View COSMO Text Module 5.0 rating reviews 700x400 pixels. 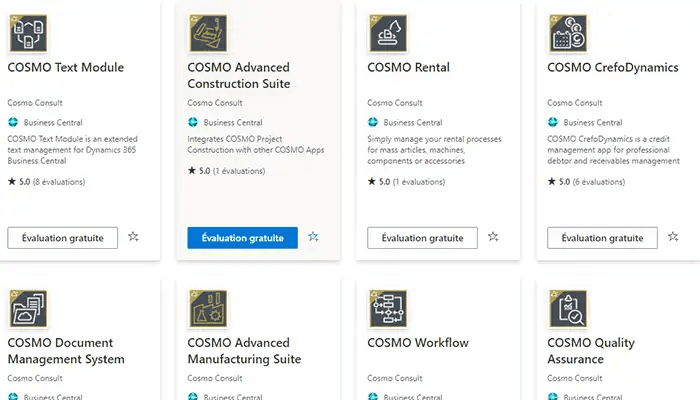[x=46, y=182]
